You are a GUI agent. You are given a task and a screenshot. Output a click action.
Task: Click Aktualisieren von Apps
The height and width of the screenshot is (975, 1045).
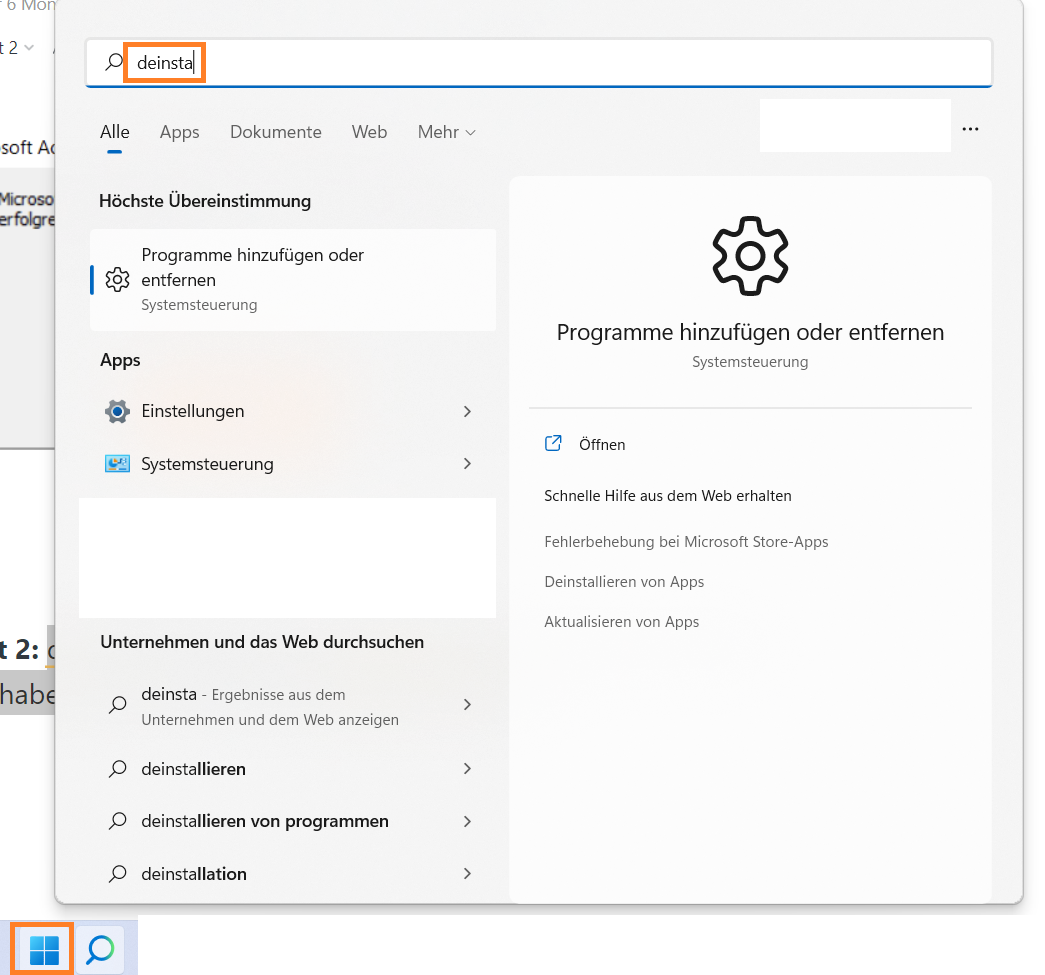coord(621,621)
